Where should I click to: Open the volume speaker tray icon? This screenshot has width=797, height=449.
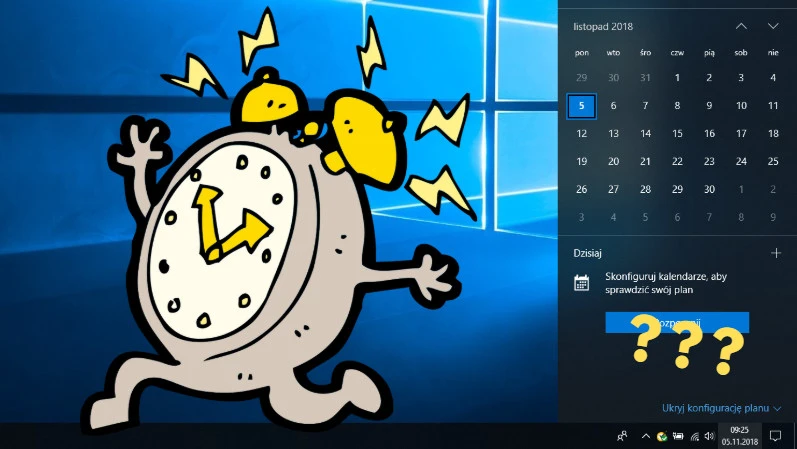[x=709, y=436]
